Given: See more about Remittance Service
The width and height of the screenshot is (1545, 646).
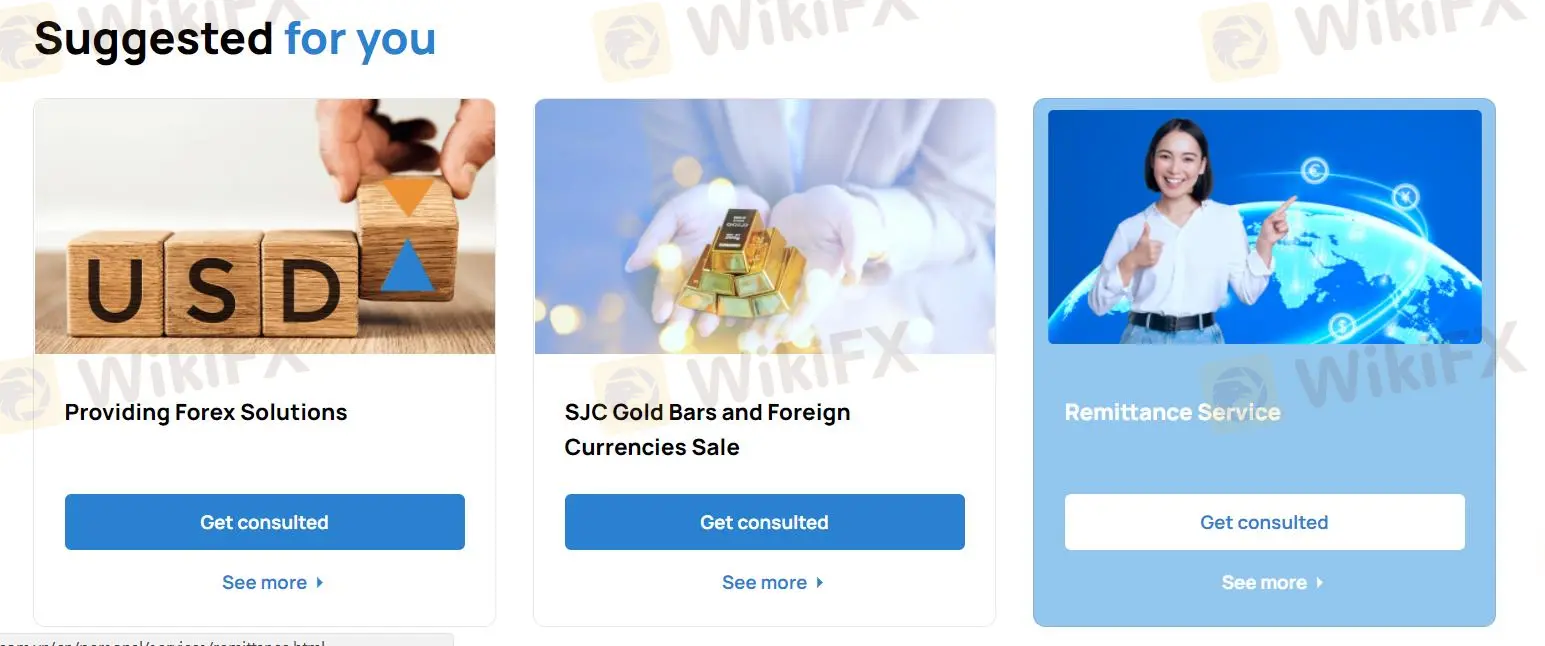Looking at the screenshot, I should click(x=1265, y=582).
